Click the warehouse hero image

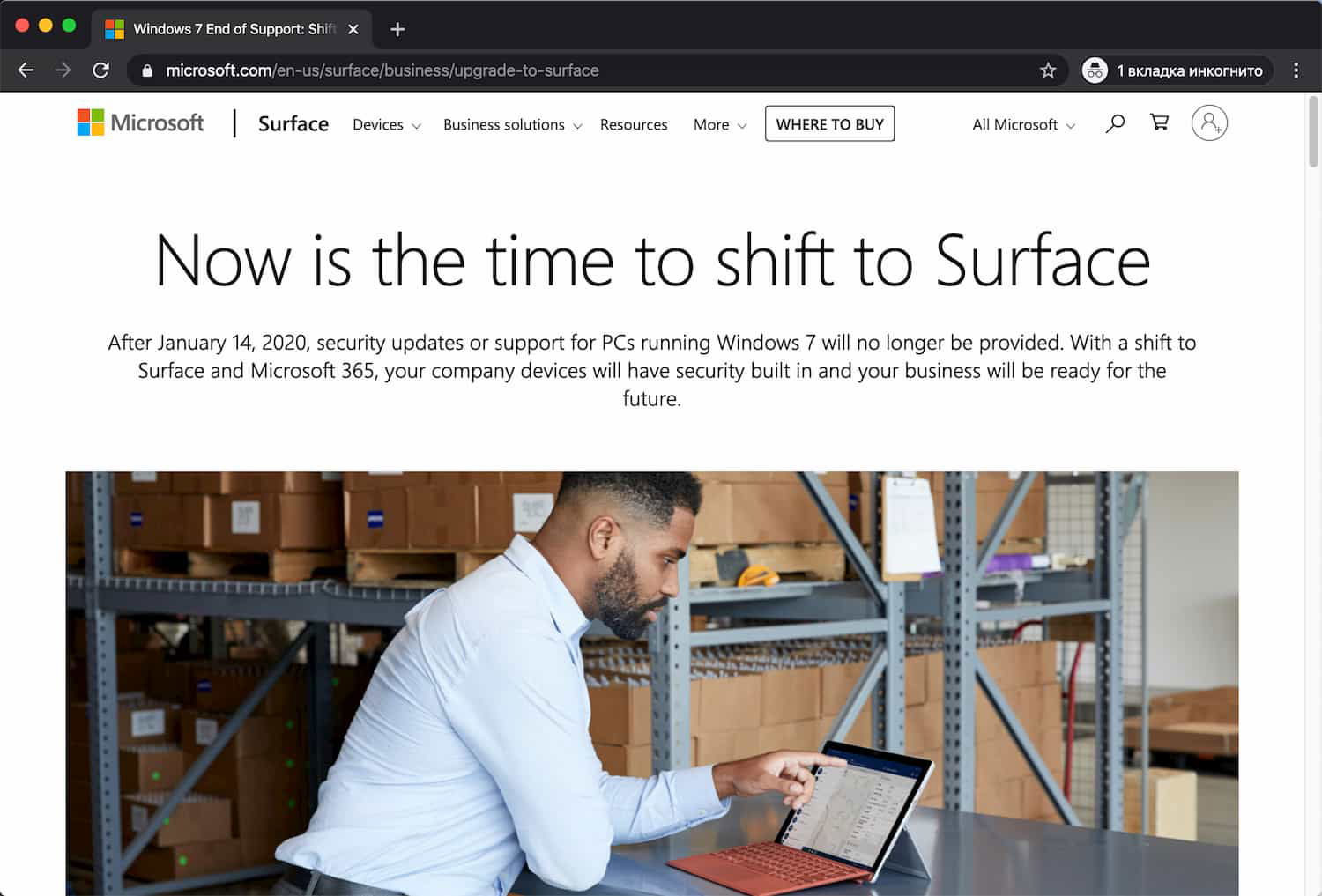[x=652, y=684]
